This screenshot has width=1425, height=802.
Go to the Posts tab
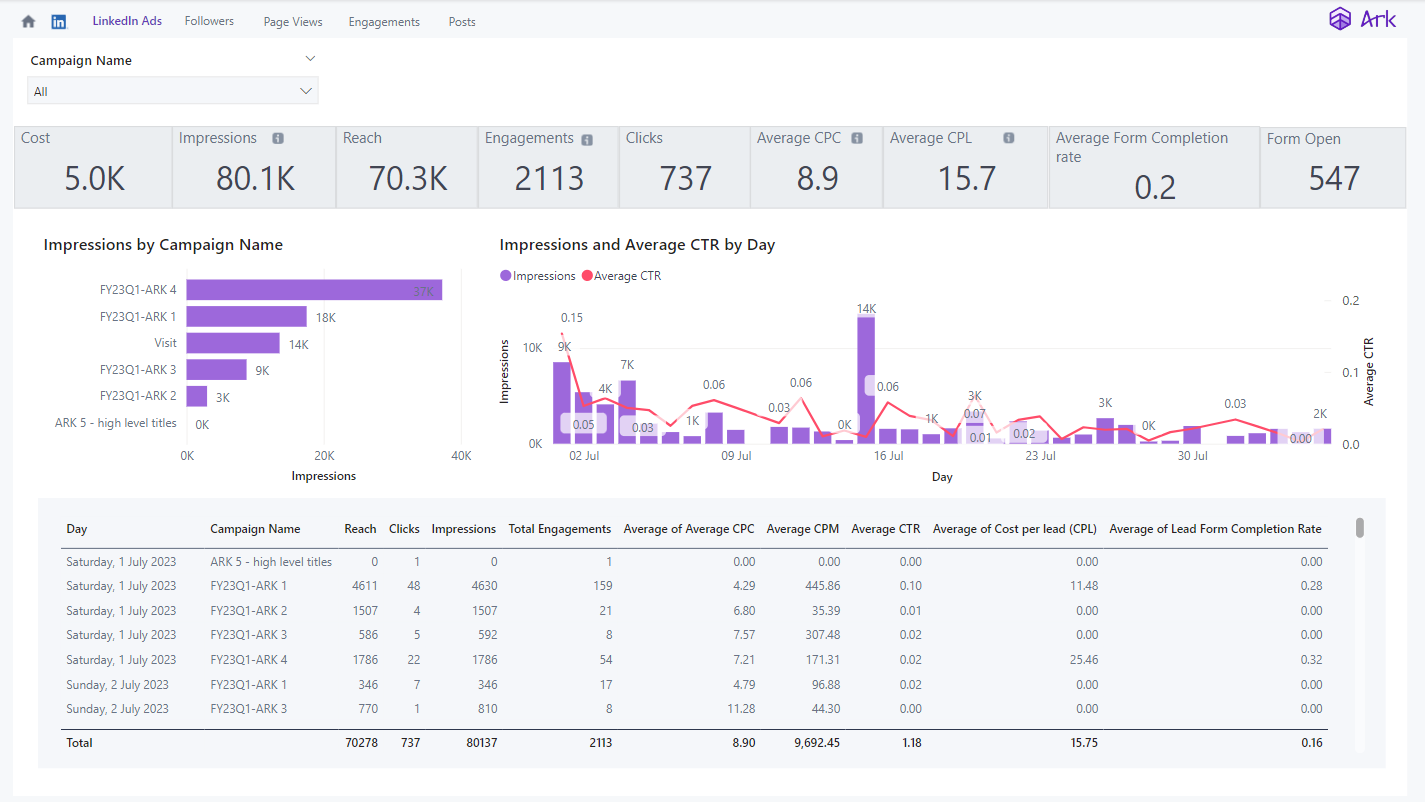tap(462, 22)
